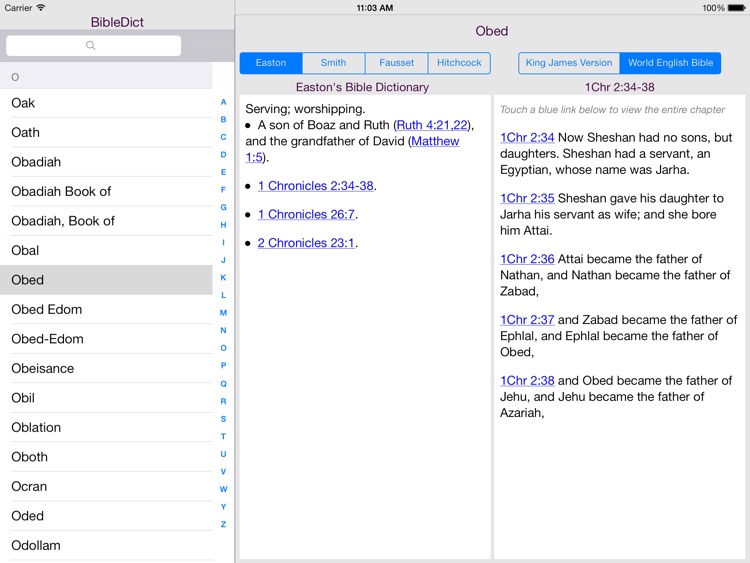Jump to letter T in index
750x563 pixels.
pyautogui.click(x=223, y=436)
